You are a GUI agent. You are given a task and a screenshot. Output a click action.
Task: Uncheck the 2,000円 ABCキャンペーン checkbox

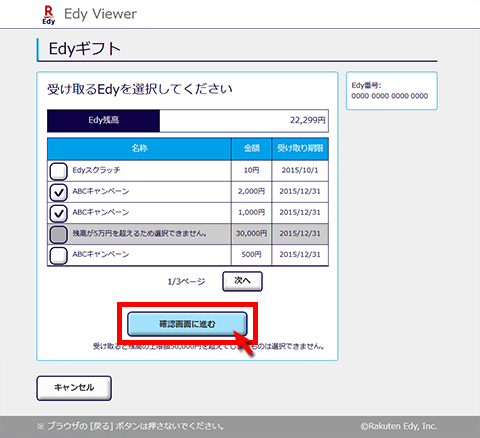click(x=58, y=192)
